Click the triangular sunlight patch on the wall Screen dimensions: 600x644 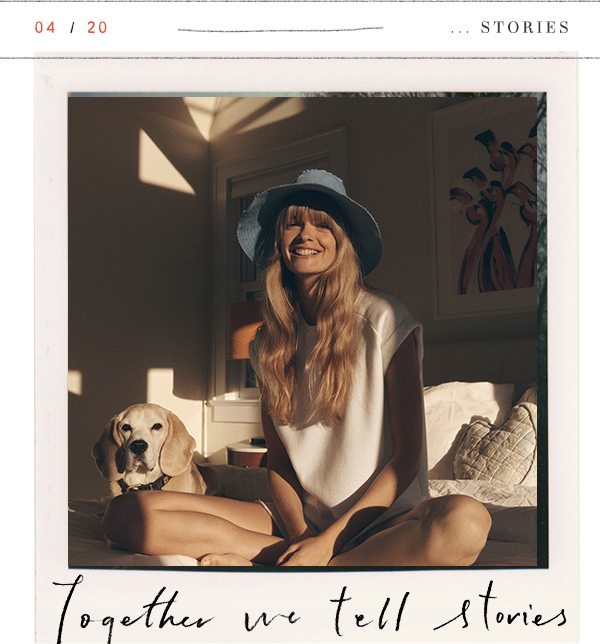(x=164, y=162)
